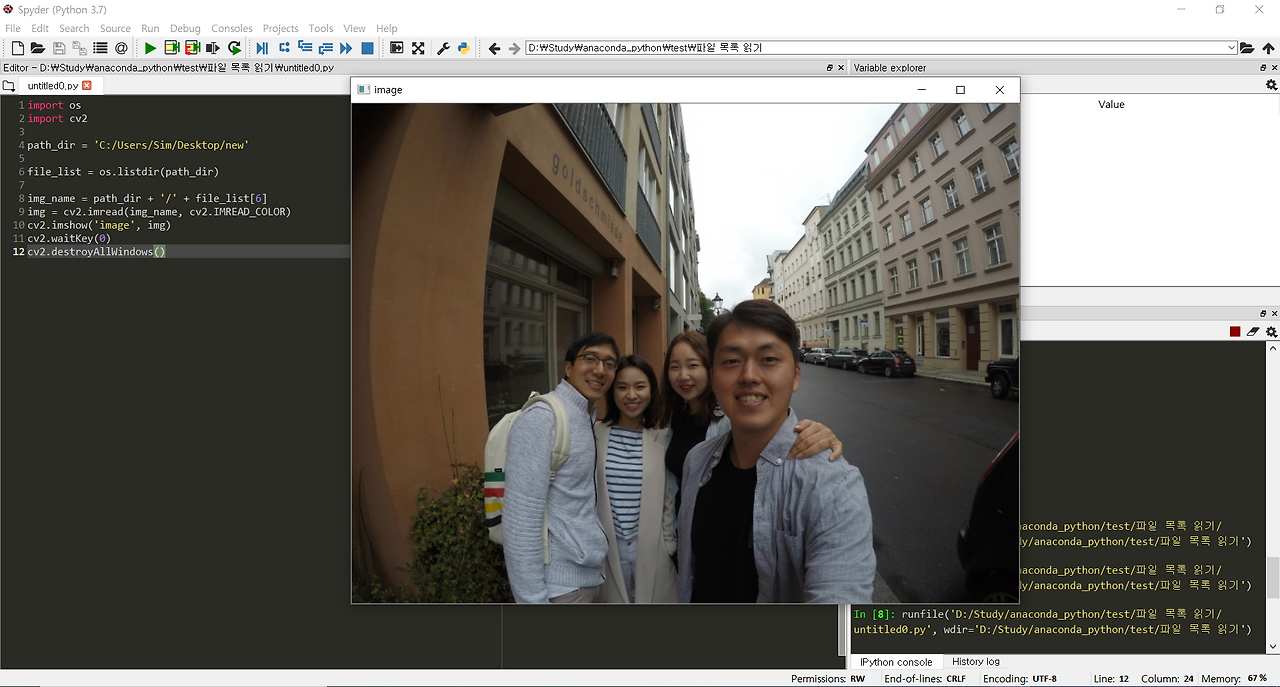Viewport: 1280px width, 687px height.
Task: Click the Value column header in Variable explorer
Action: [1111, 104]
